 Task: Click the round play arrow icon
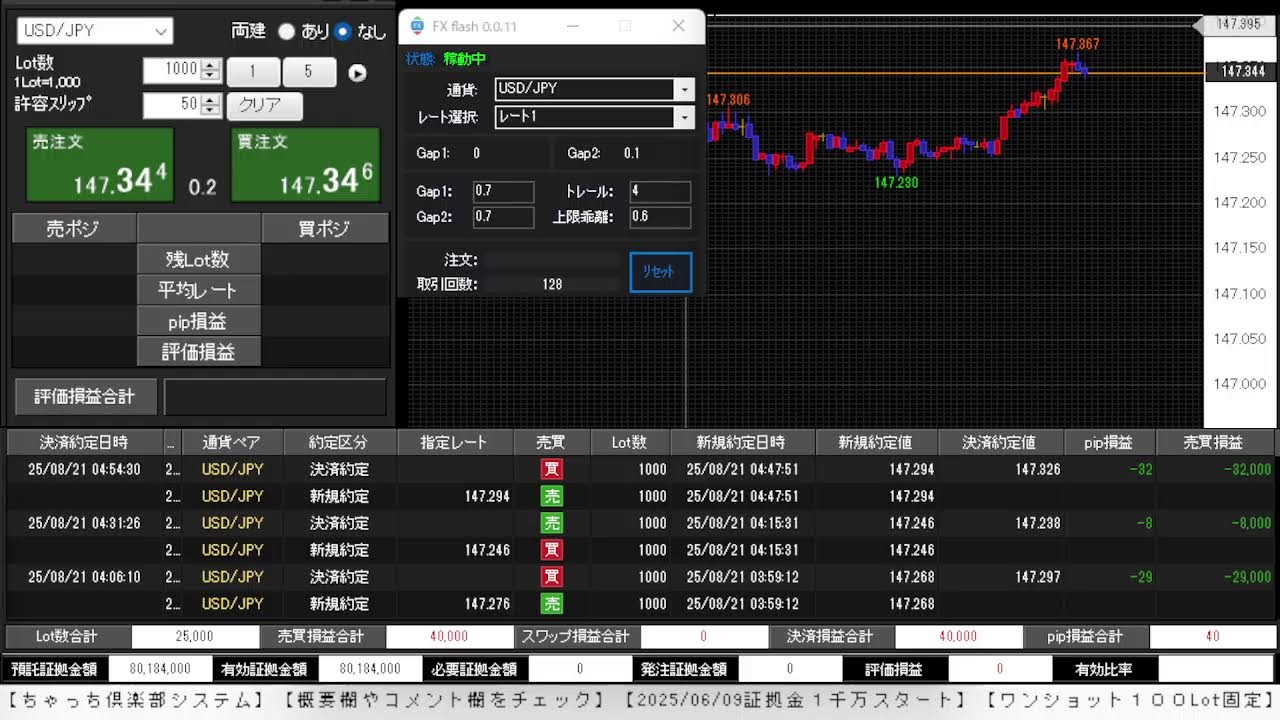pos(357,73)
